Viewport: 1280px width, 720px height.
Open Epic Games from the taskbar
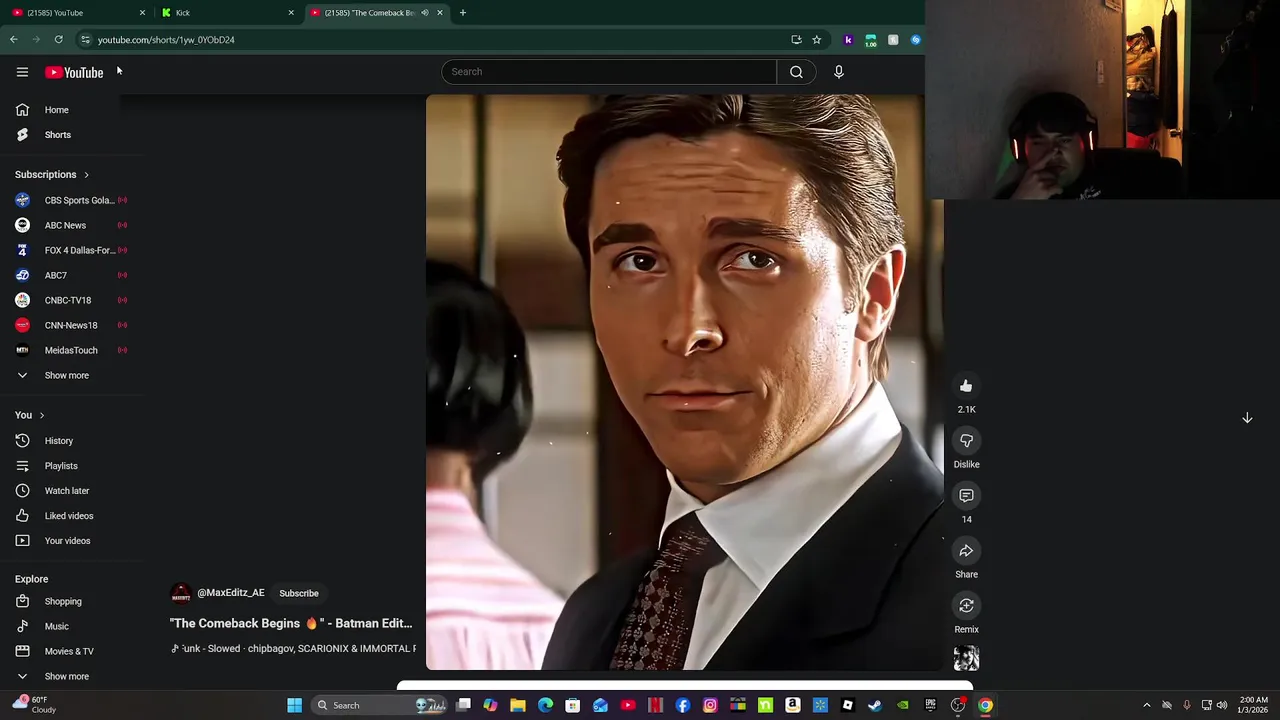click(930, 706)
